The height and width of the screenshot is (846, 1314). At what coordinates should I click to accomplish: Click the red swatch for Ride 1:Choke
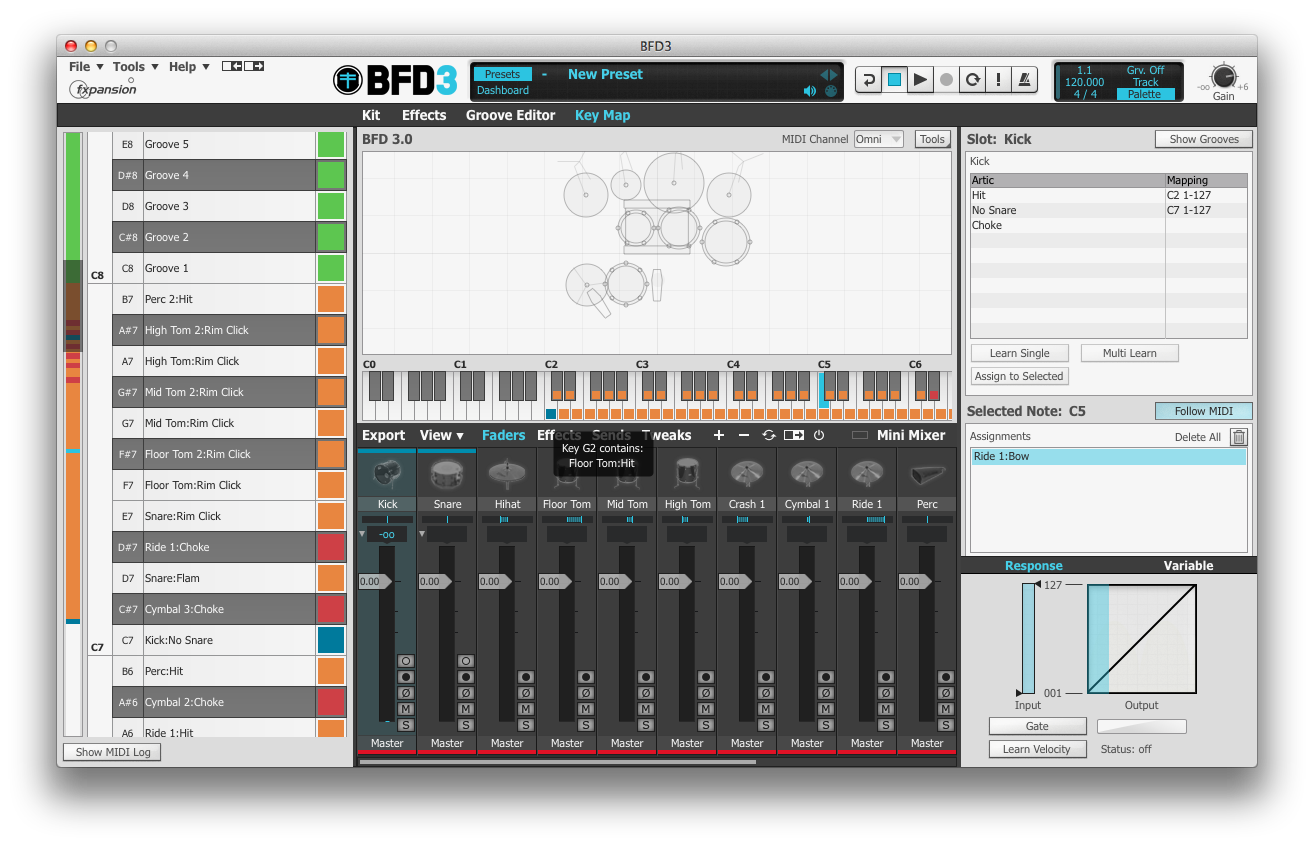(331, 547)
